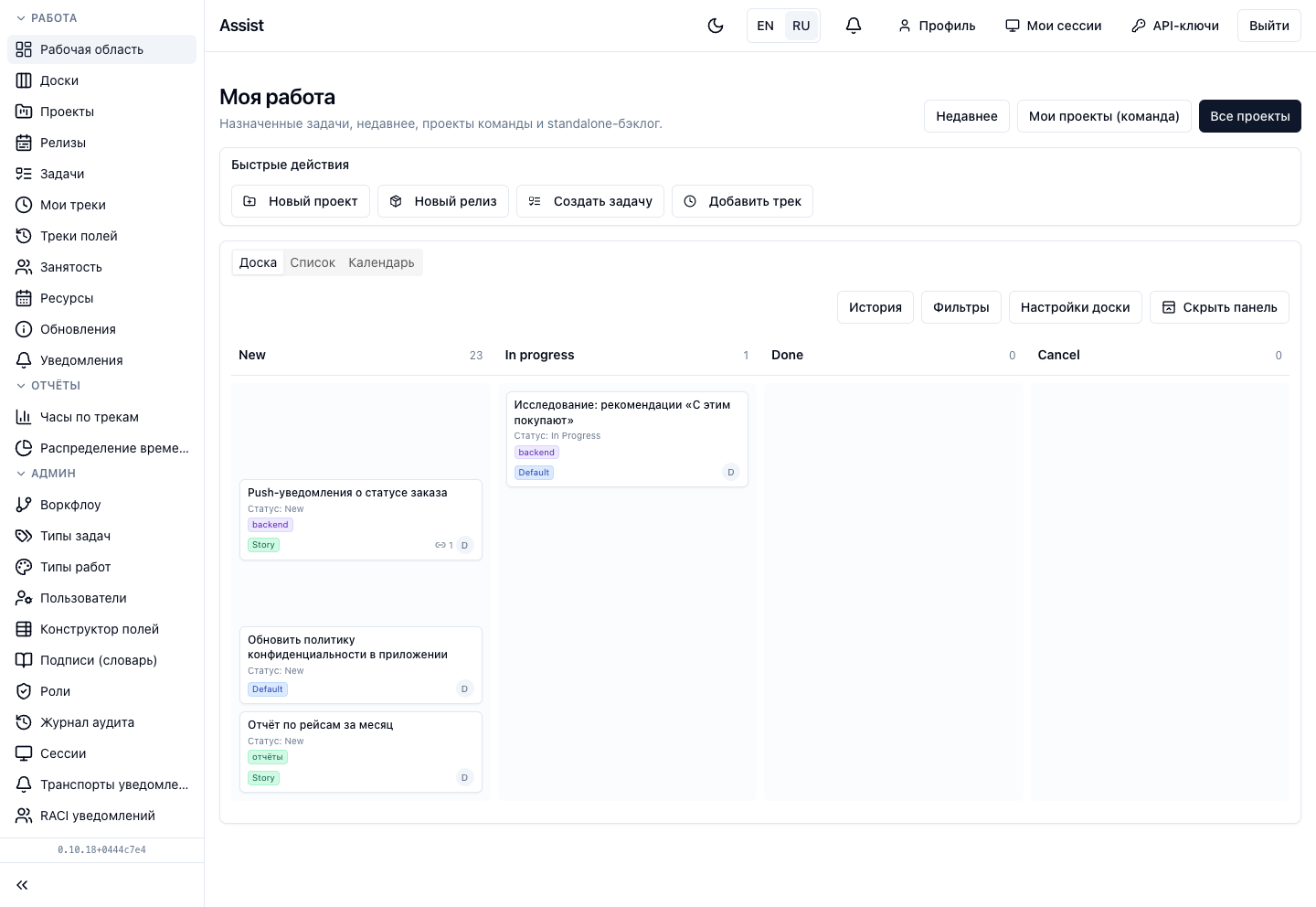Click Добавить трек button

click(742, 201)
